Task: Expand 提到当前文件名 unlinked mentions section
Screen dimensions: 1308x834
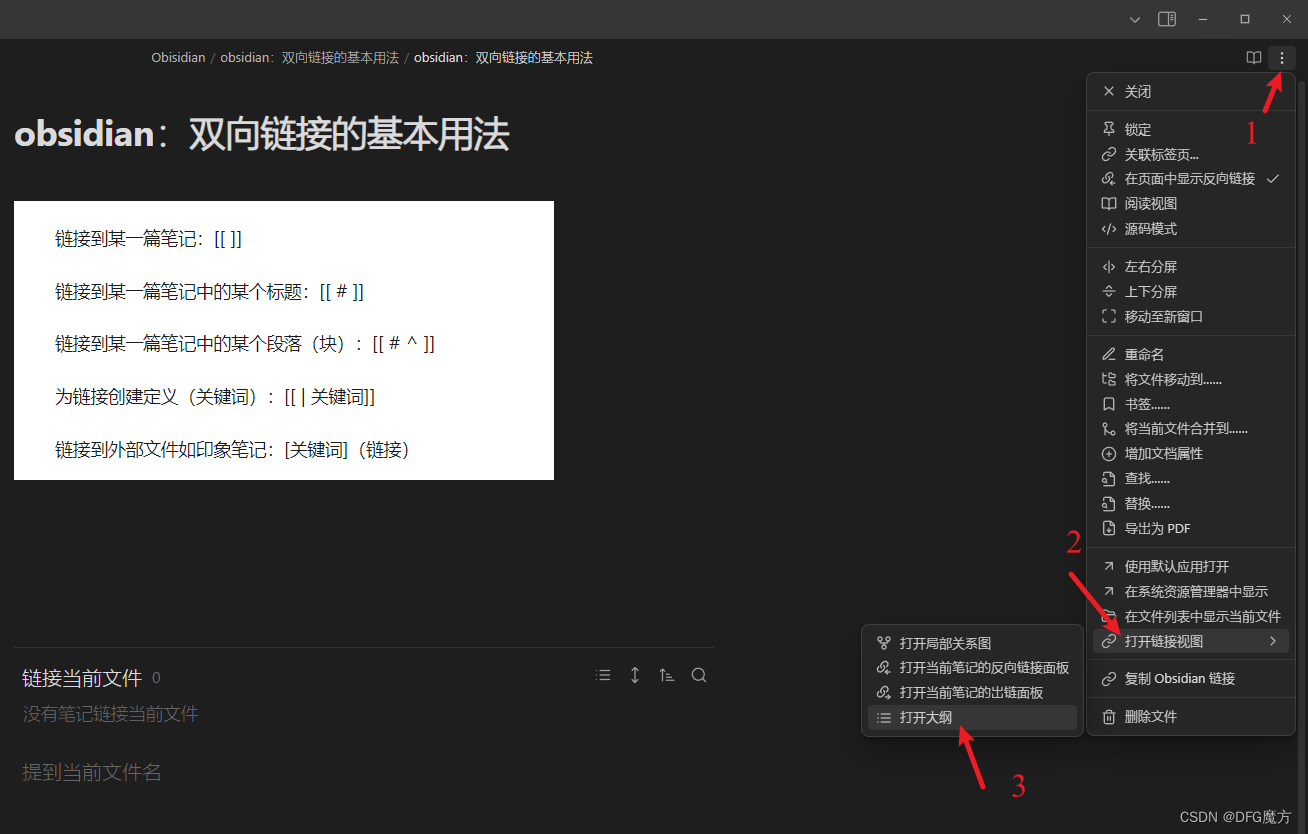Action: tap(92, 772)
